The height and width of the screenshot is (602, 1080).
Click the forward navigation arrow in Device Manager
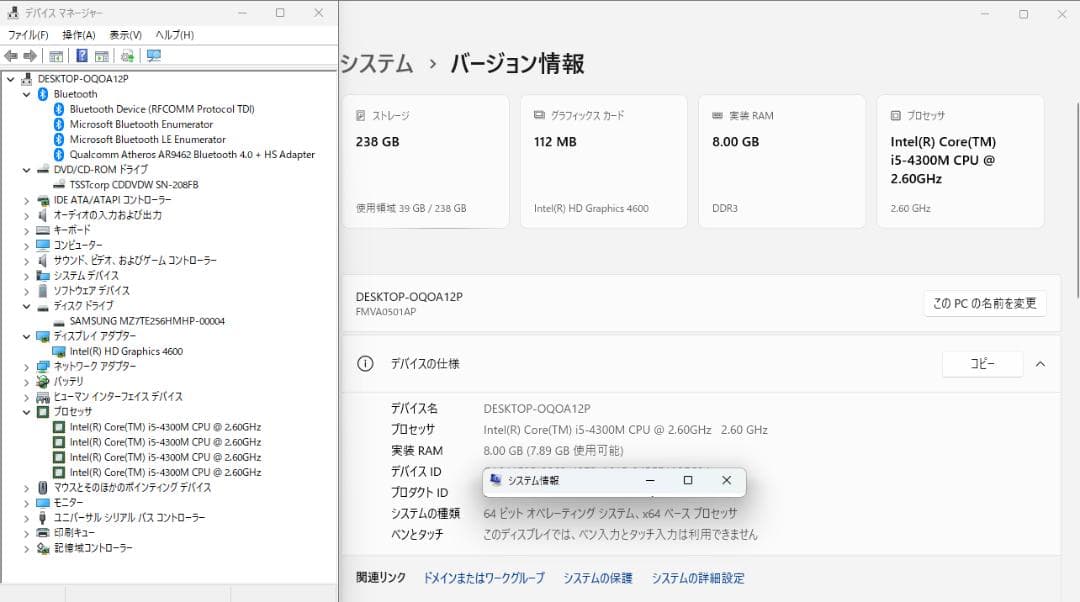[29, 55]
